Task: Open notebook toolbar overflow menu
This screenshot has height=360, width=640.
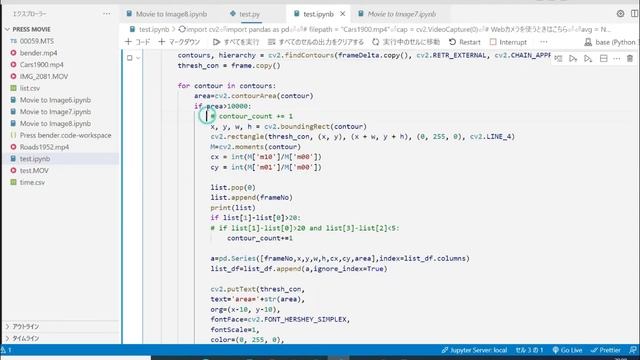Action: (543, 42)
